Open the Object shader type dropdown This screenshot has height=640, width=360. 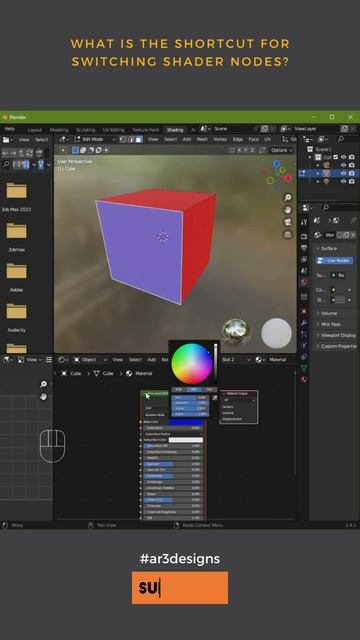91,360
